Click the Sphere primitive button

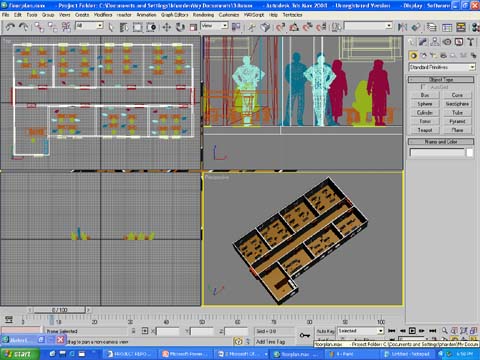425,104
